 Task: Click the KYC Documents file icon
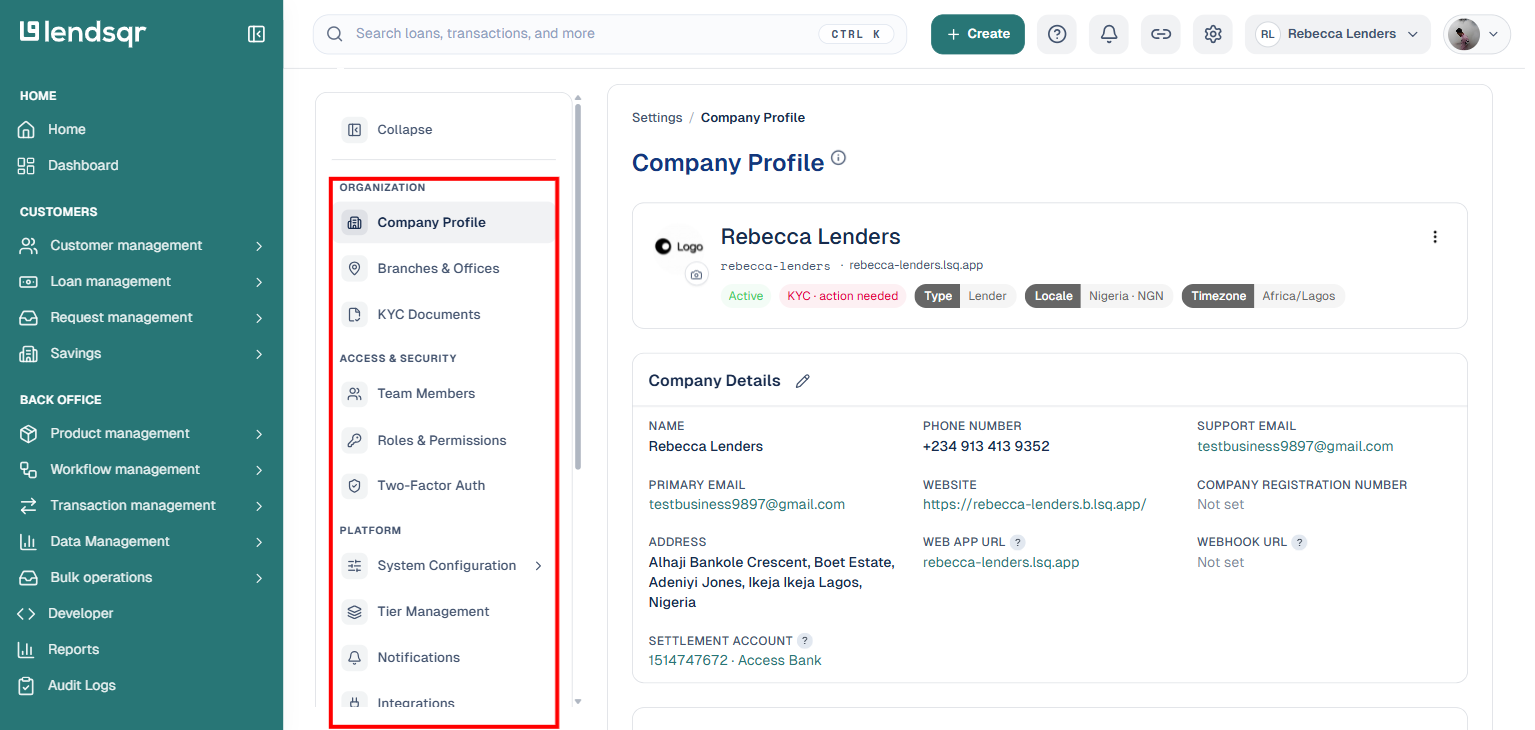(354, 314)
